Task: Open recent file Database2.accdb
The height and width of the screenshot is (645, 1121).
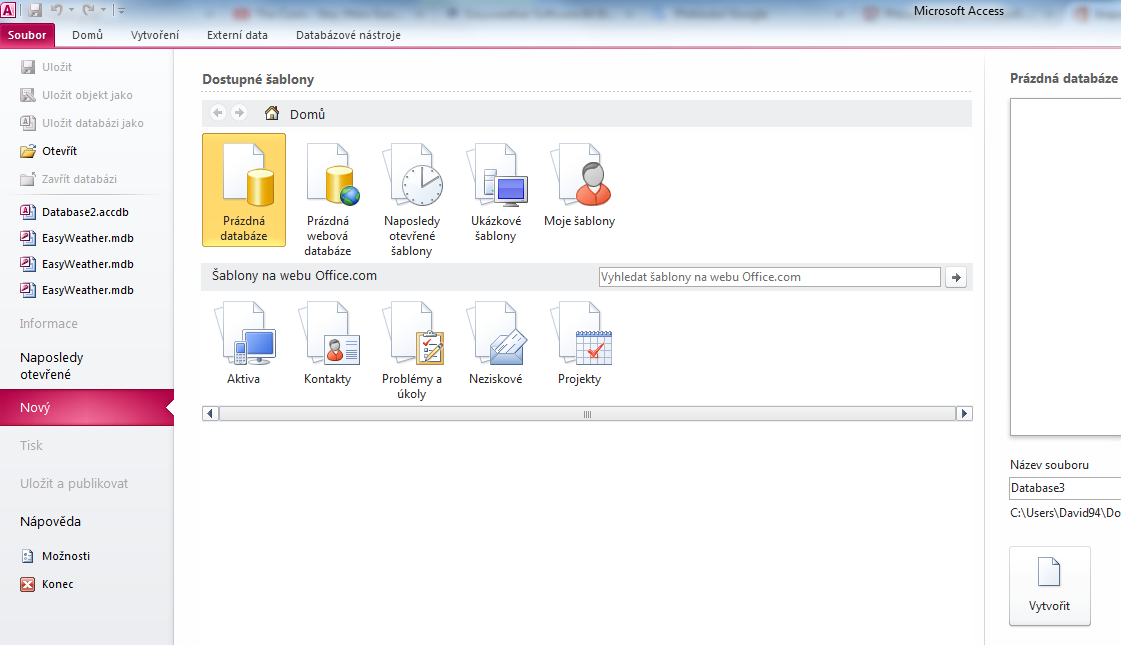Action: click(x=75, y=212)
